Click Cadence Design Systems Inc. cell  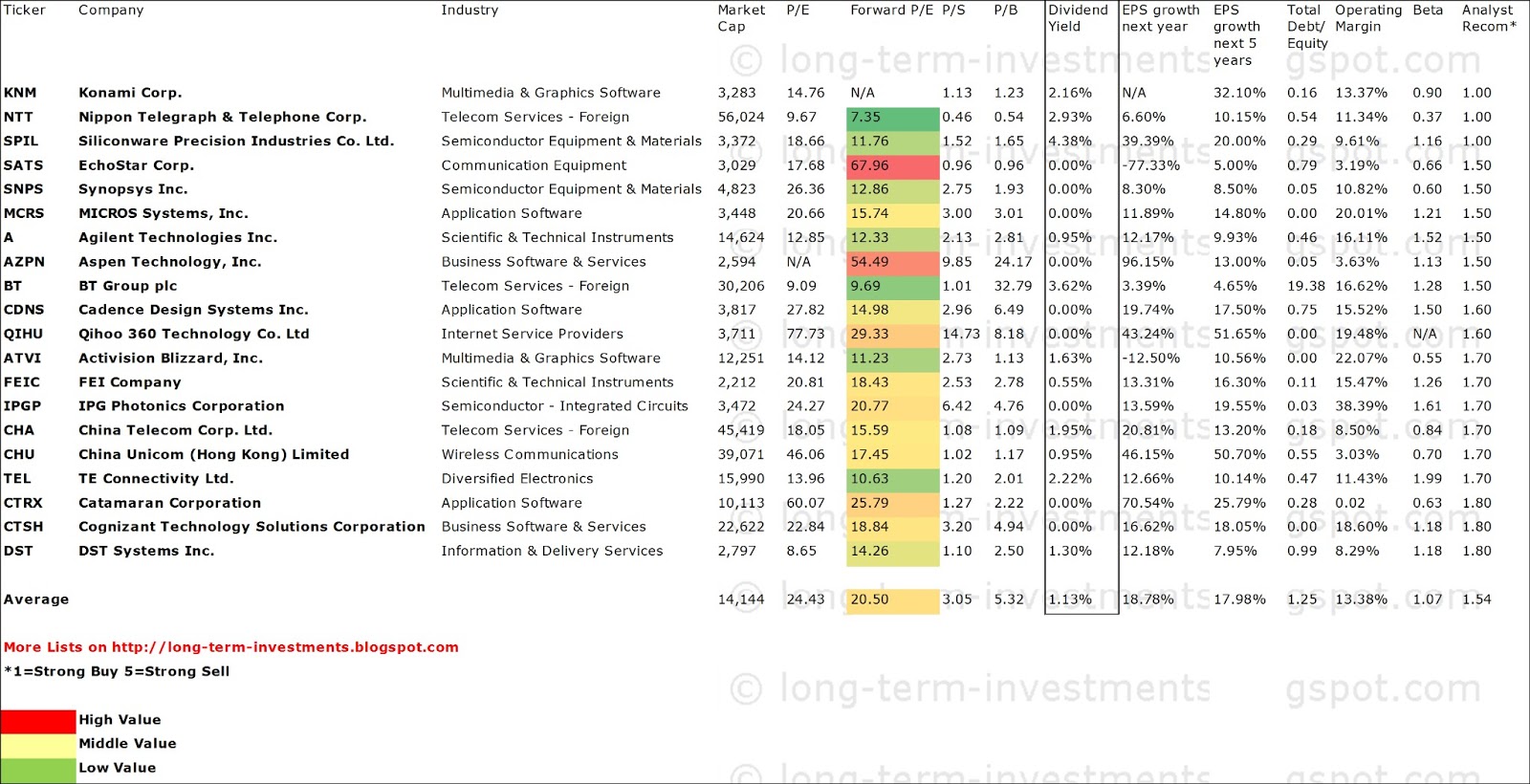coord(193,310)
